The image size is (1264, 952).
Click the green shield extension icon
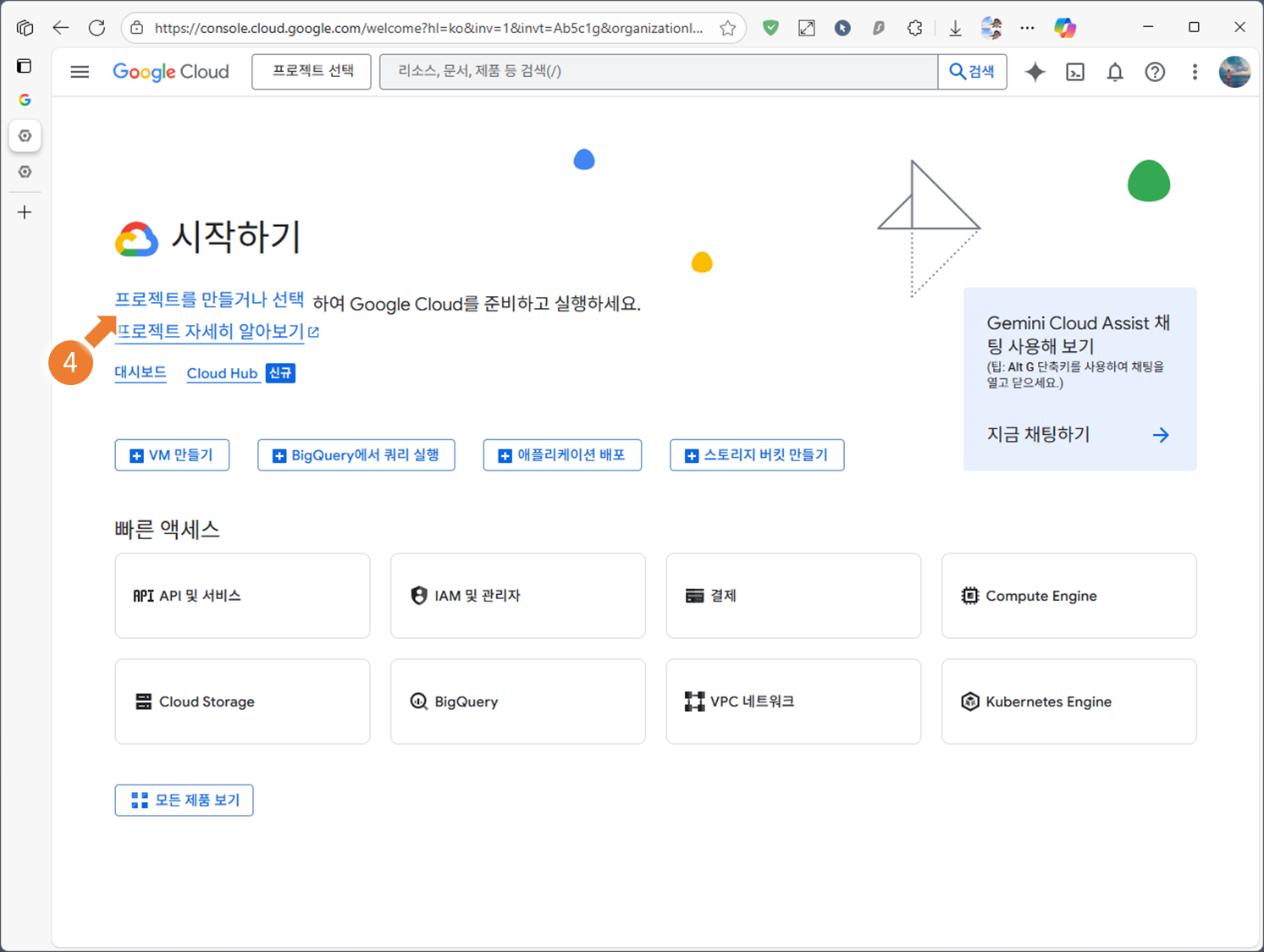pyautogui.click(x=770, y=28)
